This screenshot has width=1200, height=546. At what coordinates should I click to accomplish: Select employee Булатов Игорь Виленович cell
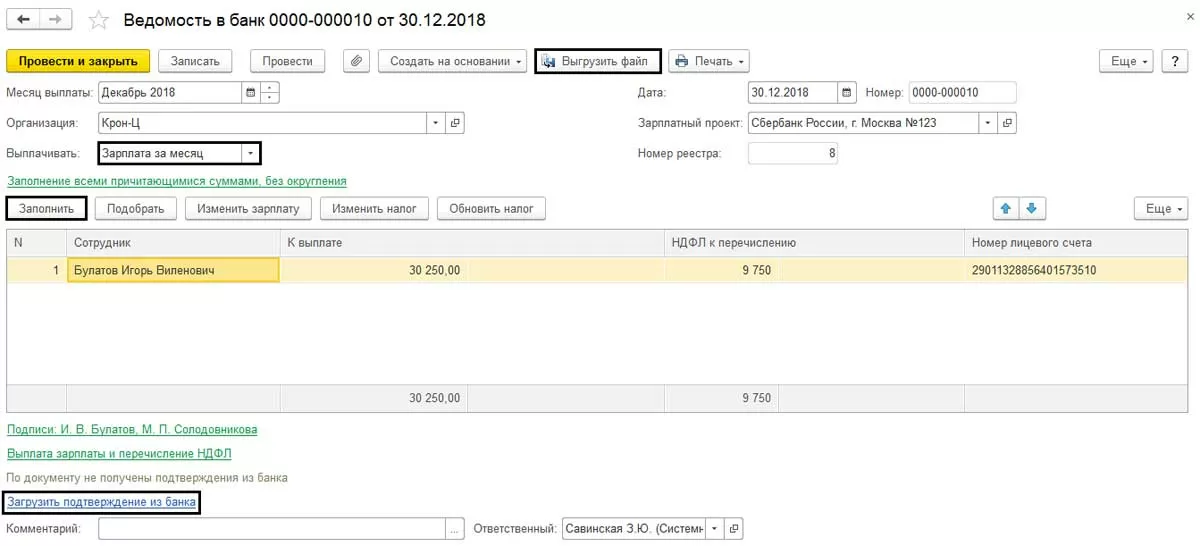click(x=173, y=270)
